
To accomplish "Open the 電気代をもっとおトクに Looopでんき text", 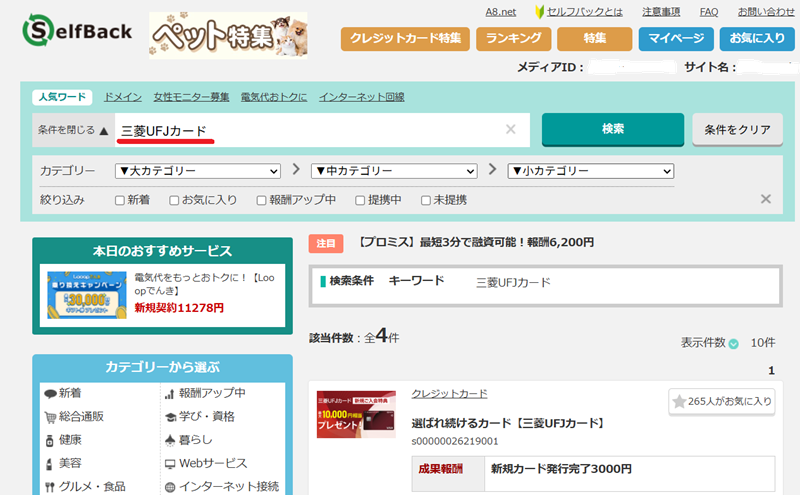I will point(204,284).
